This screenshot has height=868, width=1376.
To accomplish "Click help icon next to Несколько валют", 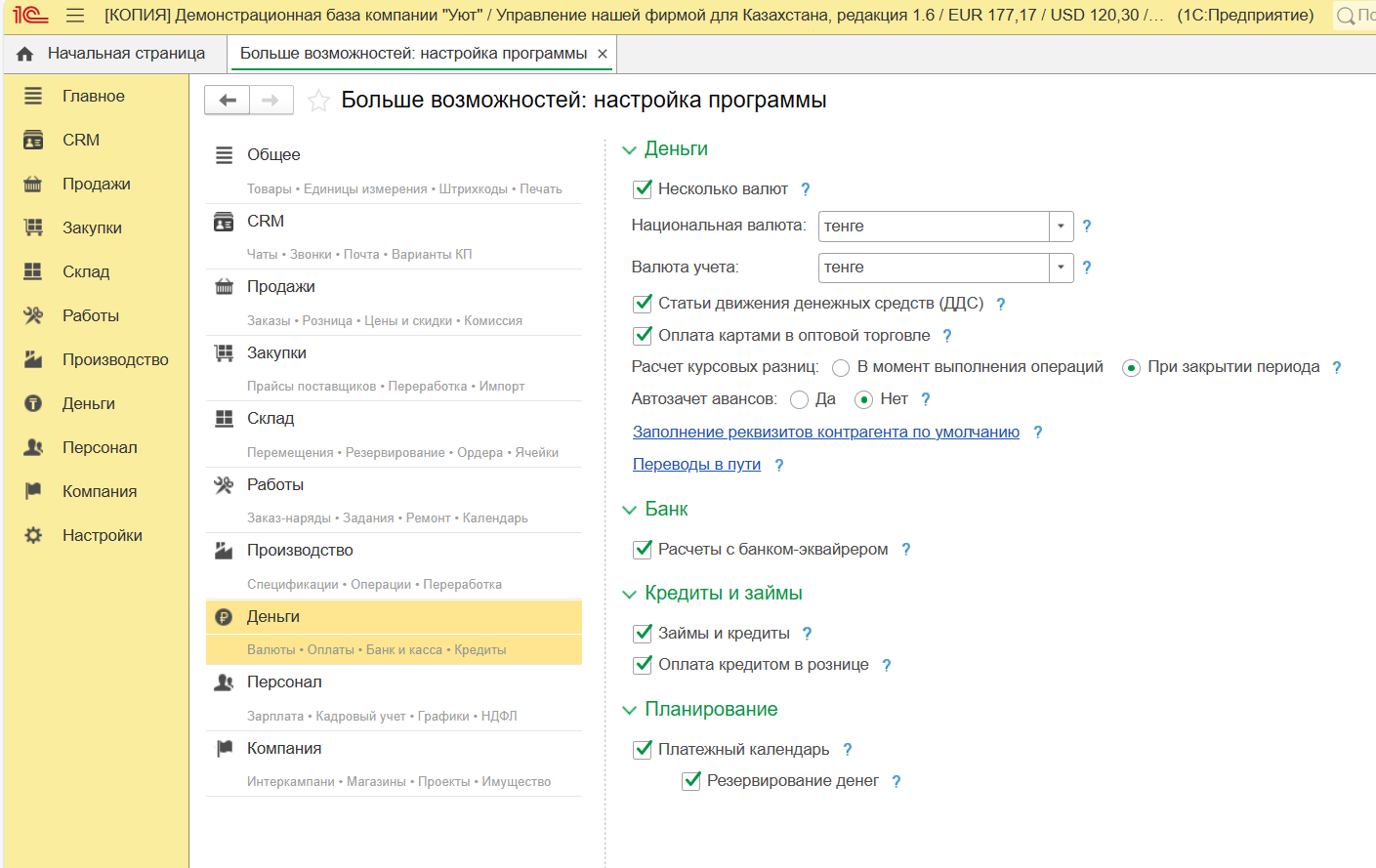I will pos(806,189).
